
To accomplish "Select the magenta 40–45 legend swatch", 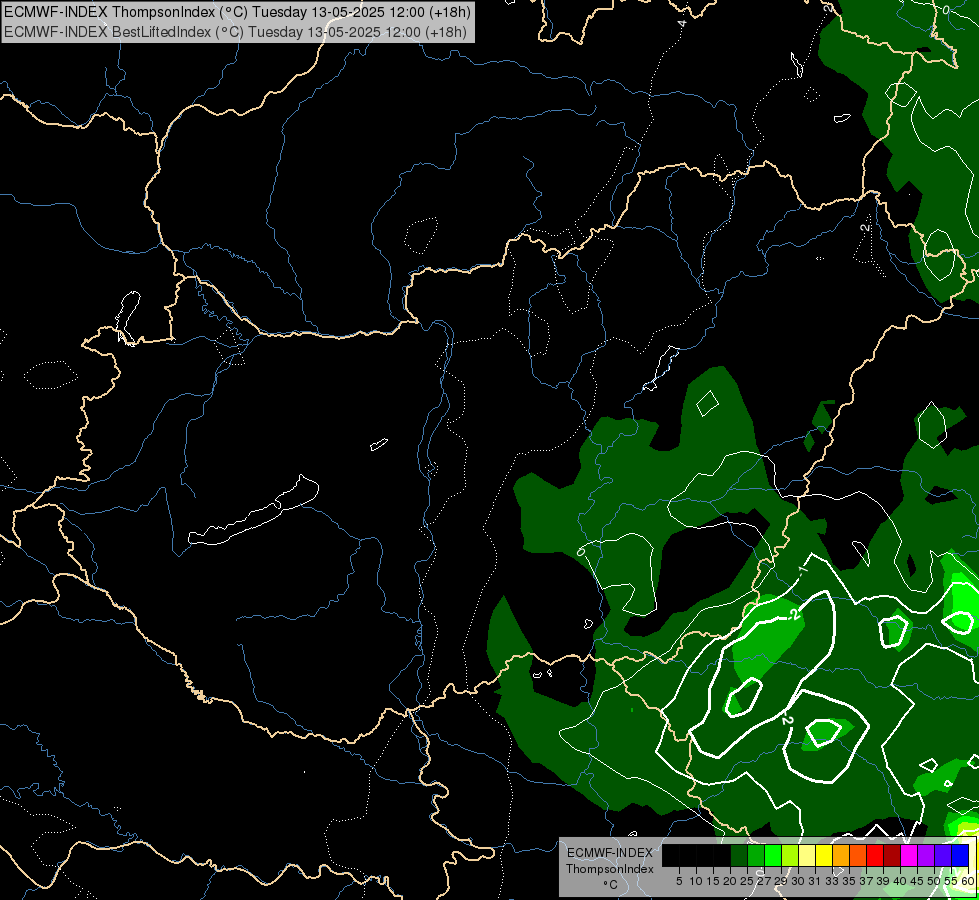I will point(910,855).
